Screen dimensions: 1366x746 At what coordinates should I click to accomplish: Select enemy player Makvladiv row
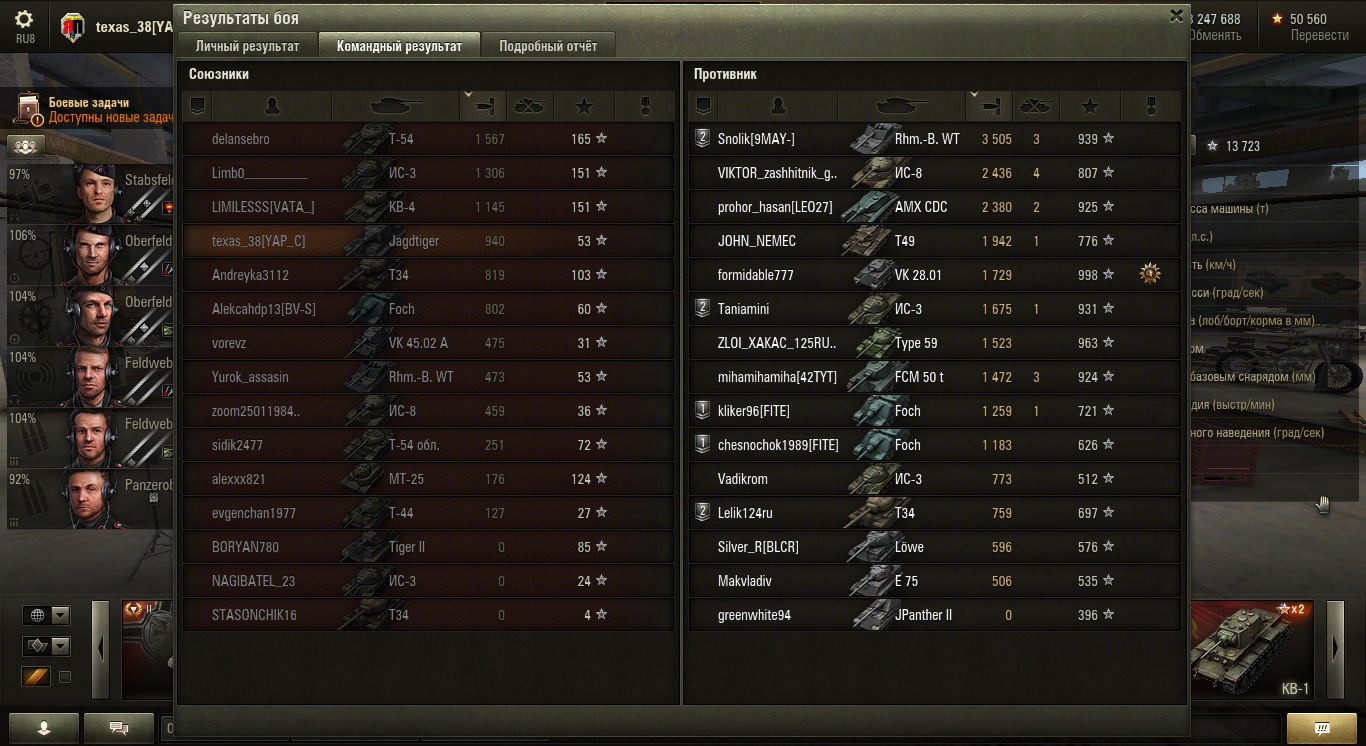click(935, 581)
